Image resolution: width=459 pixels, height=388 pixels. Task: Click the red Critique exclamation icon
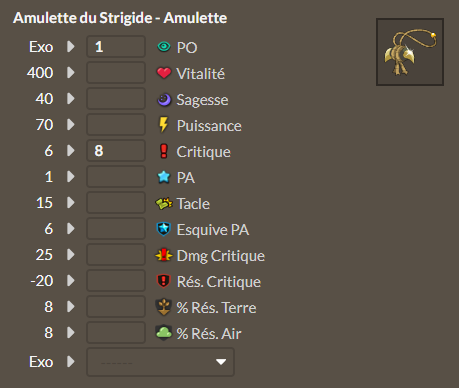(x=164, y=151)
